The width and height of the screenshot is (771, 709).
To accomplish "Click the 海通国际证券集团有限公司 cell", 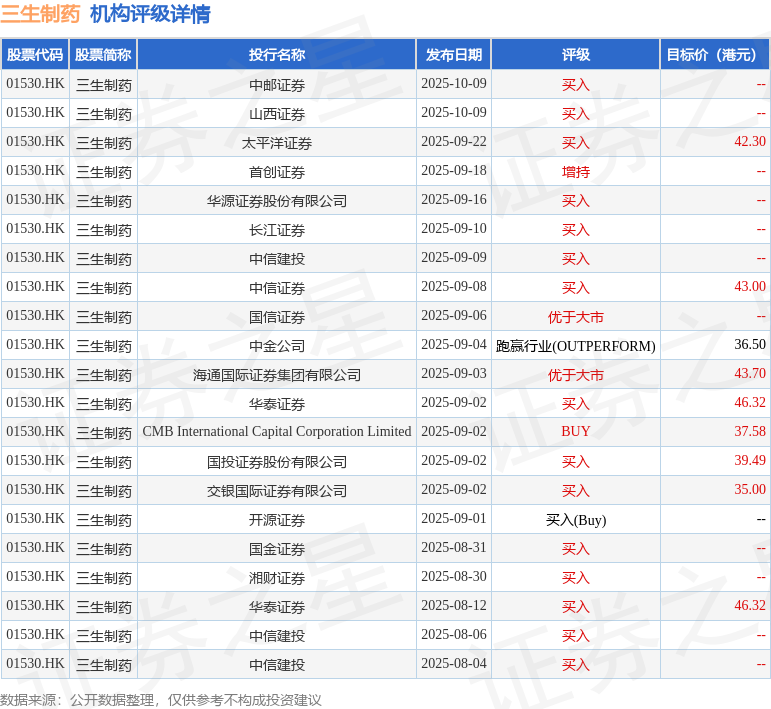I will 277,375.
